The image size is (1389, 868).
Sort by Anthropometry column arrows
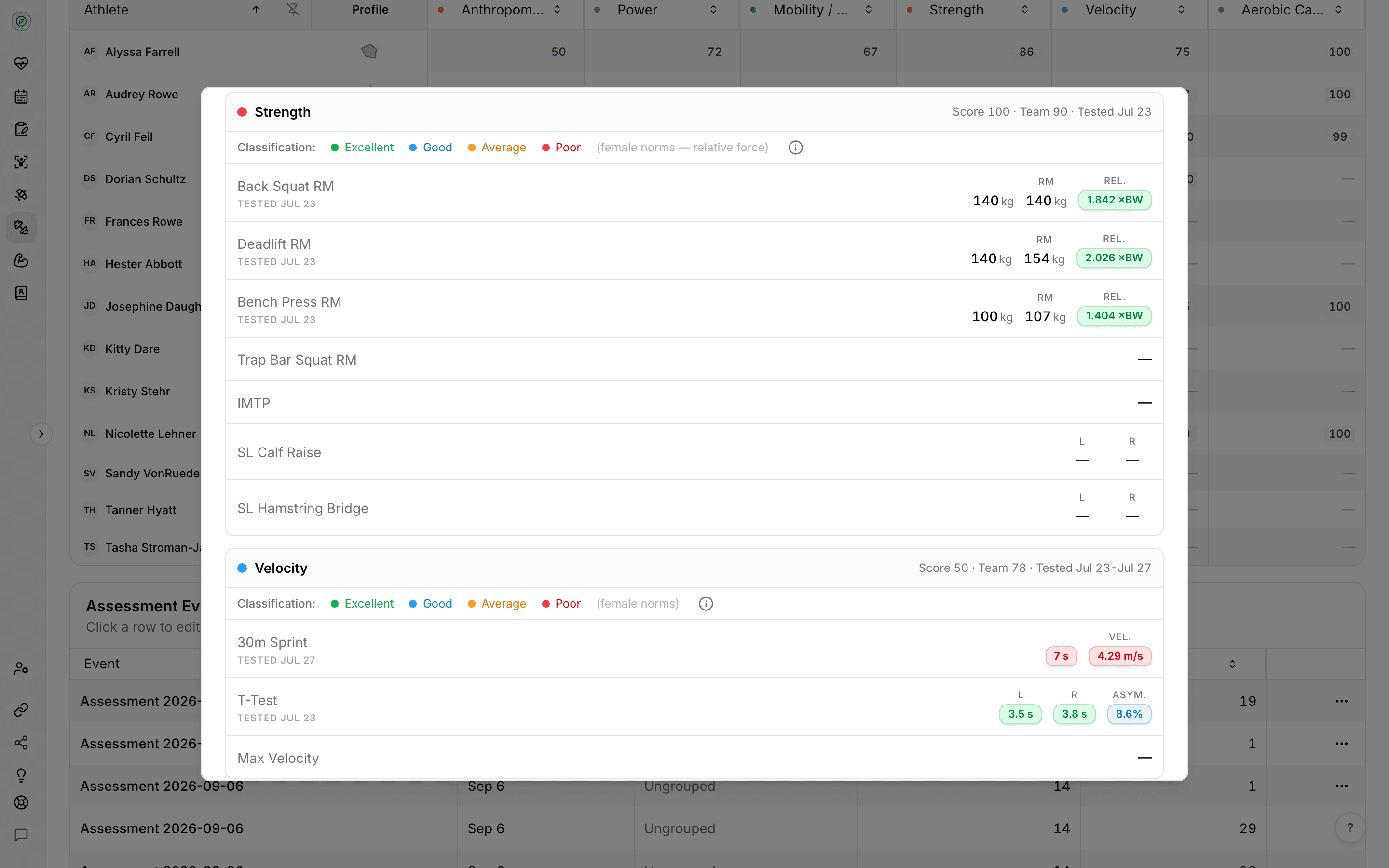click(558, 10)
